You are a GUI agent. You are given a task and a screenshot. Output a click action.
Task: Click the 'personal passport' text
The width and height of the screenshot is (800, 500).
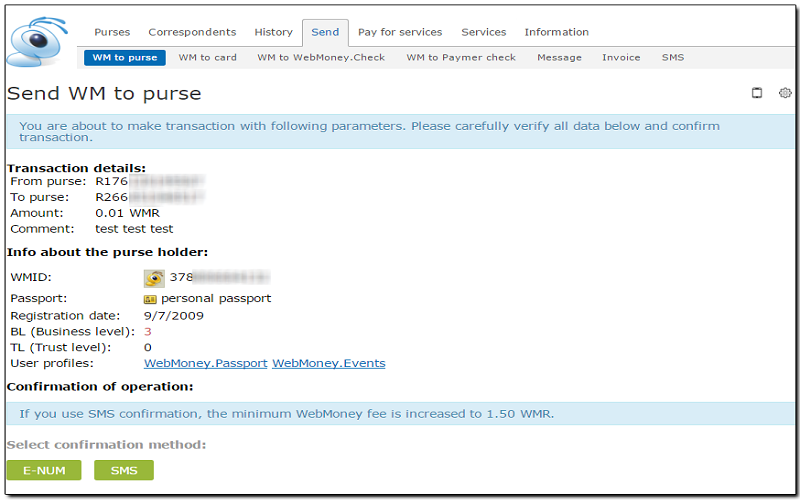click(x=216, y=298)
